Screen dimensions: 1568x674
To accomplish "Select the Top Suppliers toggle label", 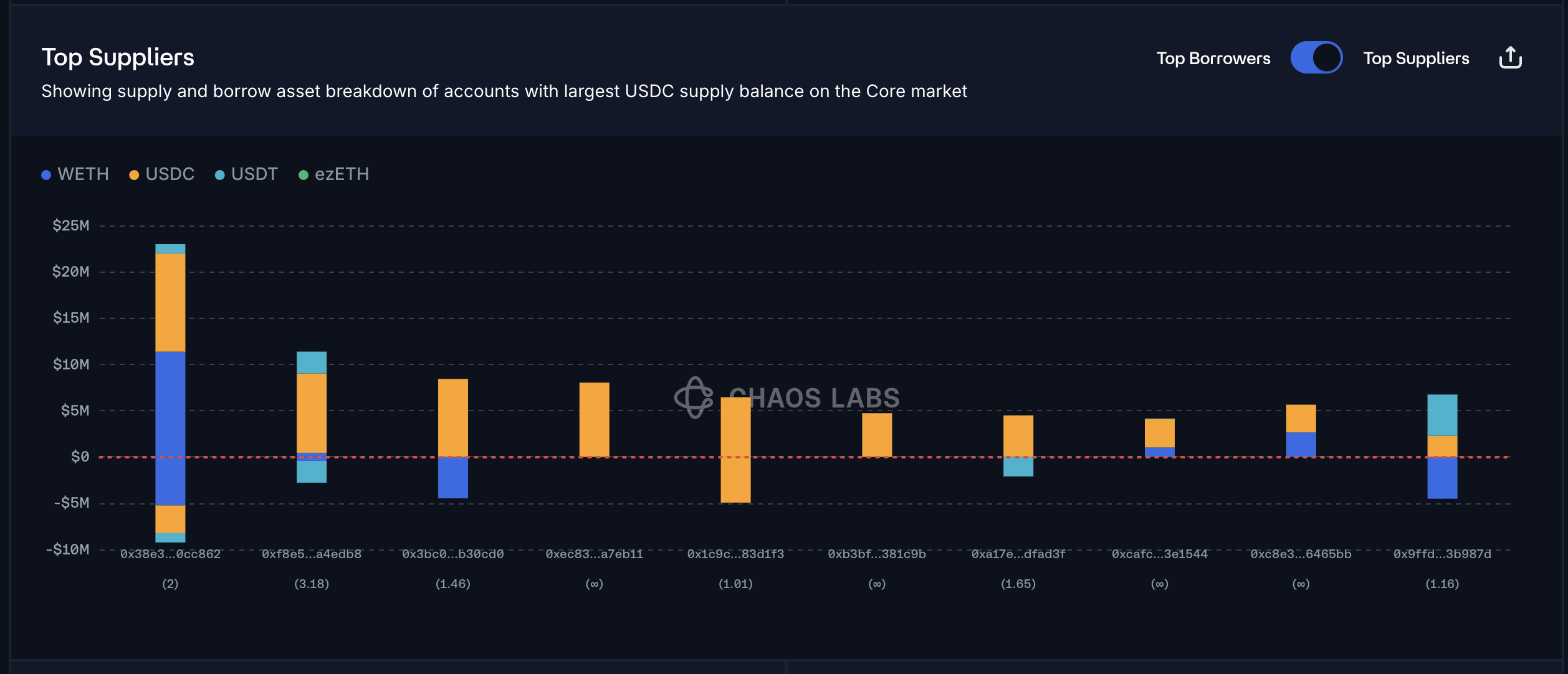I will point(1415,58).
